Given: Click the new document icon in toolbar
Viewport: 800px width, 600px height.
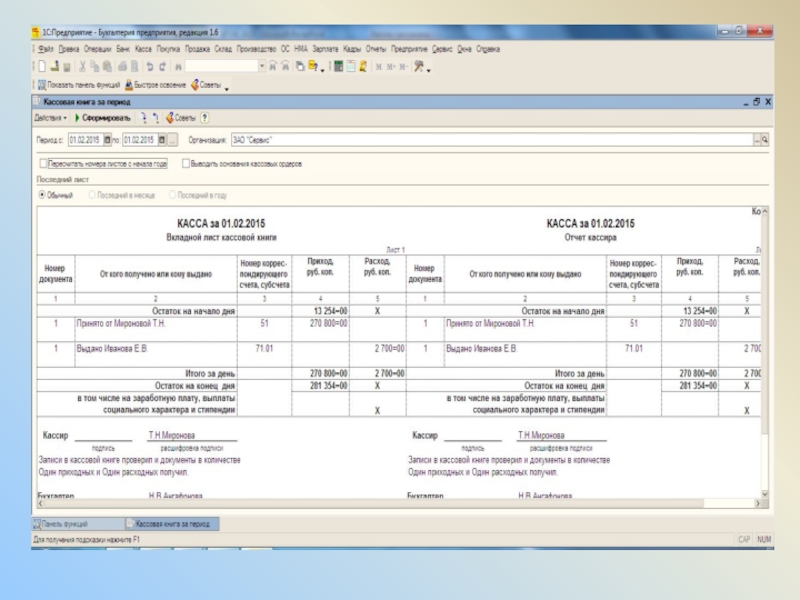Looking at the screenshot, I should pyautogui.click(x=43, y=67).
